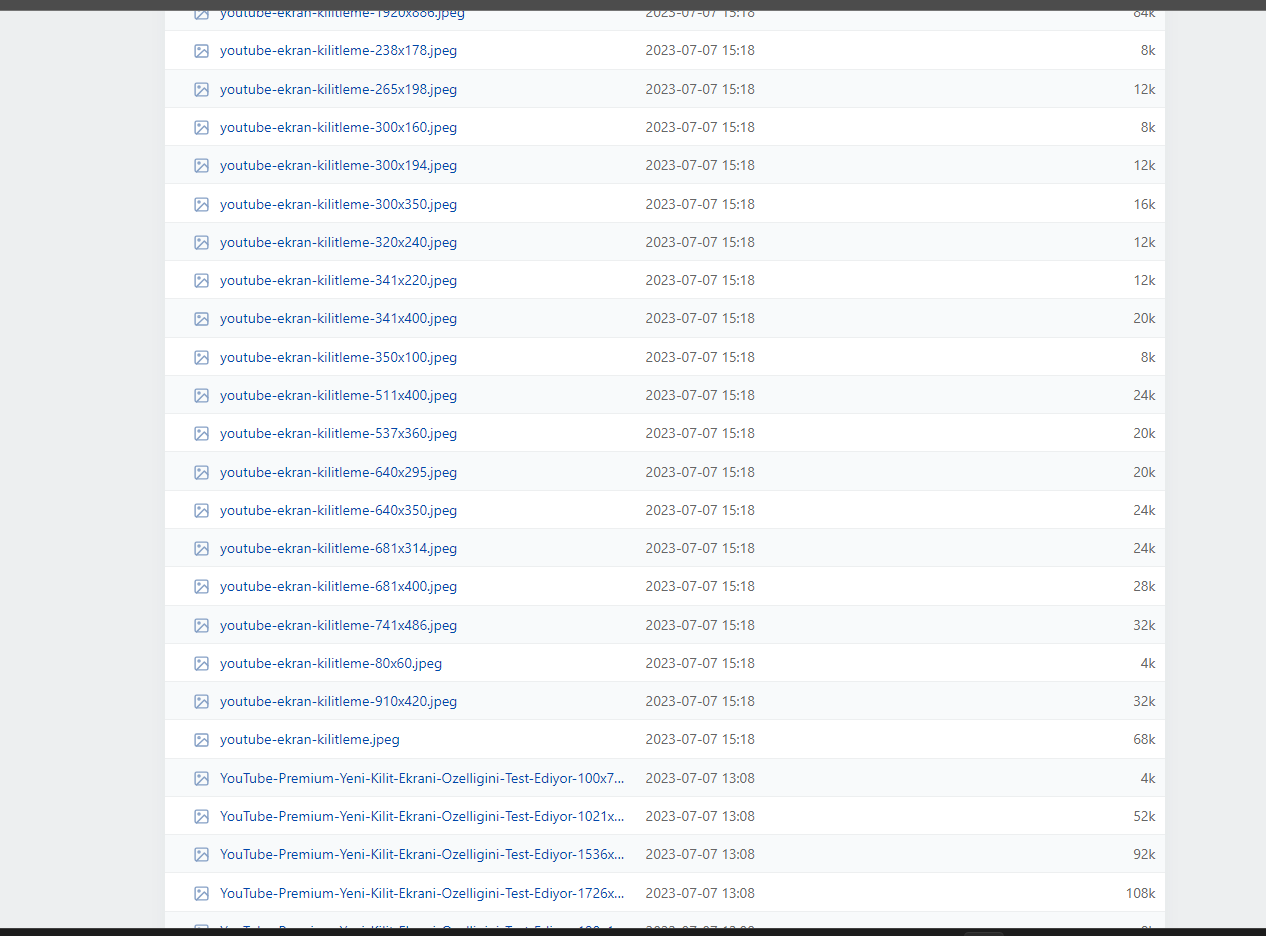Click the 28k file size value

coord(1144,586)
